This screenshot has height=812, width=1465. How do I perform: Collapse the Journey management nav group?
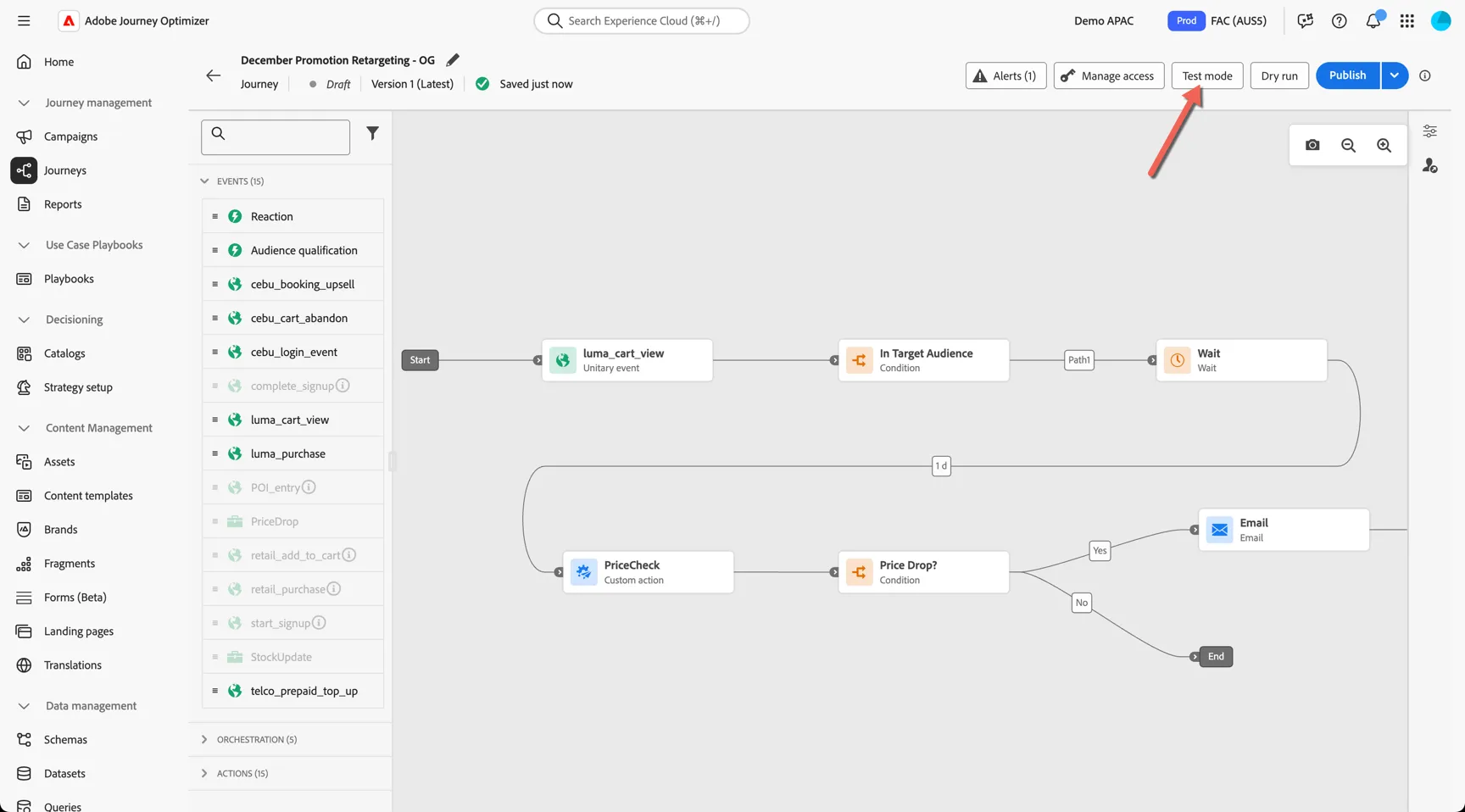(24, 103)
